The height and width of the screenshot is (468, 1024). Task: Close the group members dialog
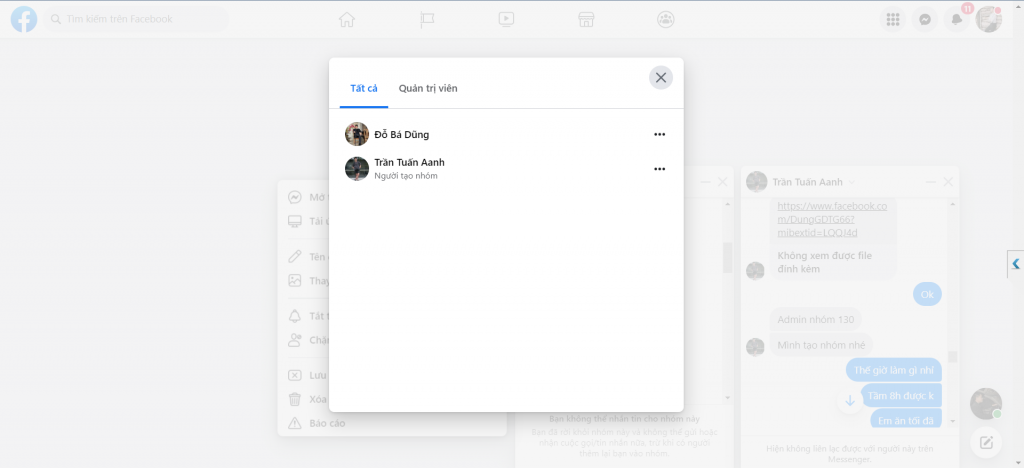pos(660,77)
